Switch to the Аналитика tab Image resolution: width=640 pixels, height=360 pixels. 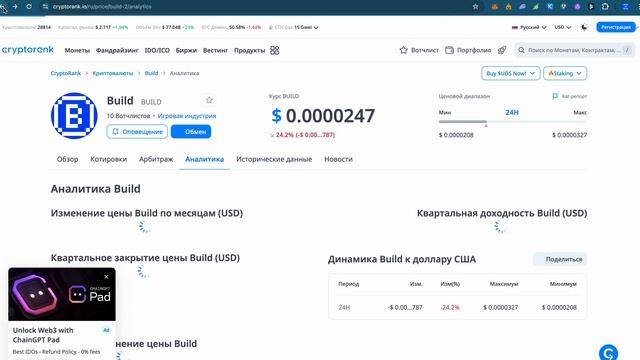204,159
